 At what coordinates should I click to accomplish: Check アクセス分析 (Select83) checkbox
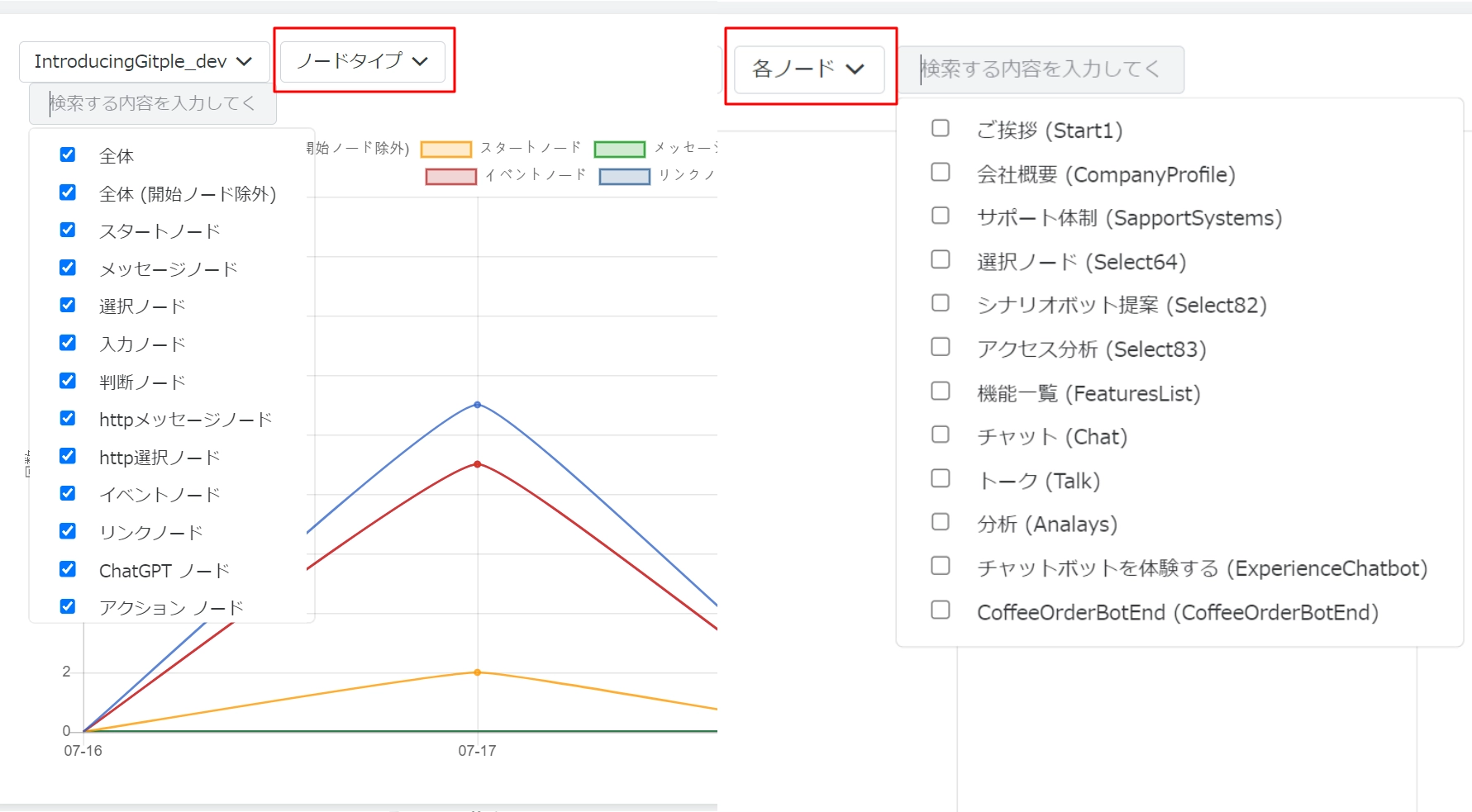(x=941, y=347)
